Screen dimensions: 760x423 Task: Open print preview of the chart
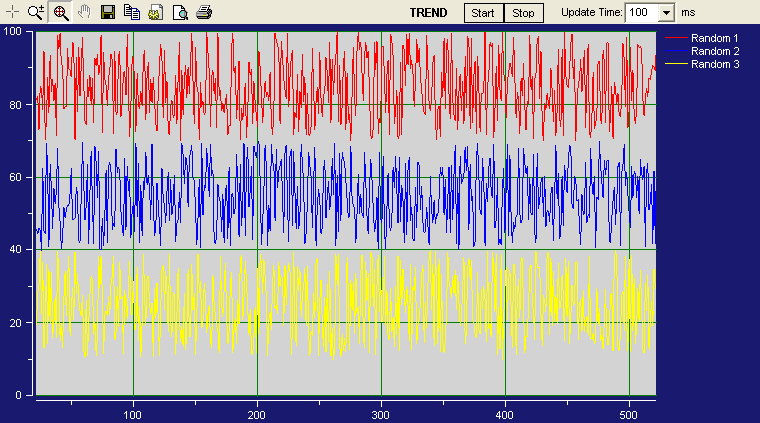[179, 13]
